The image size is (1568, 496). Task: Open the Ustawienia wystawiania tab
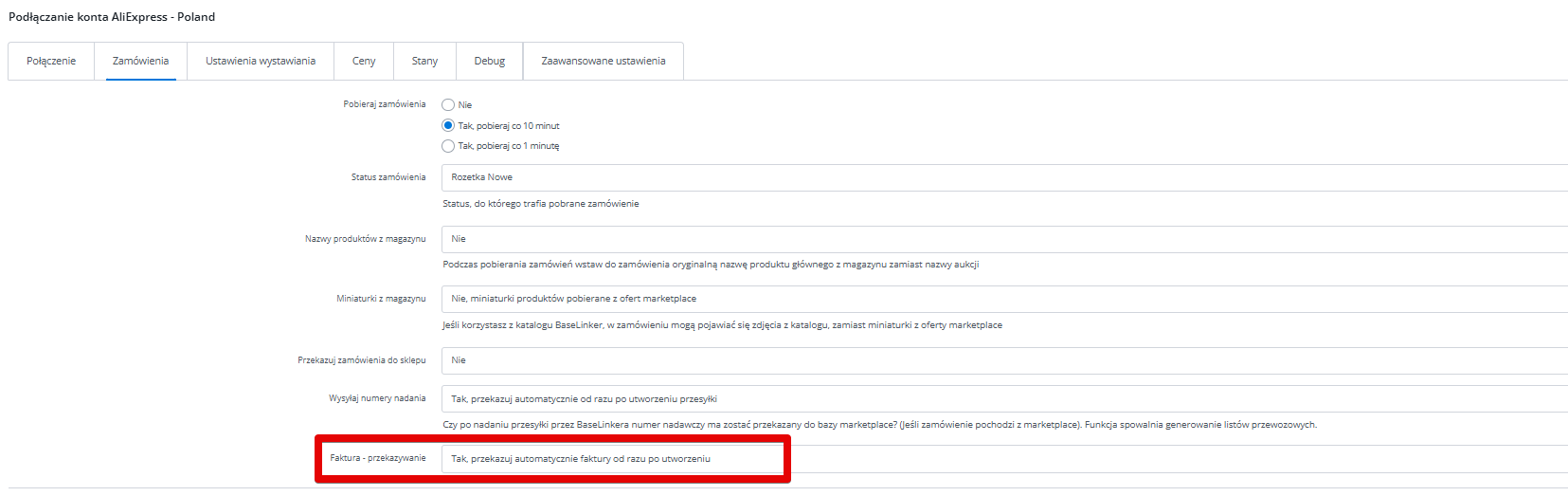click(x=261, y=61)
